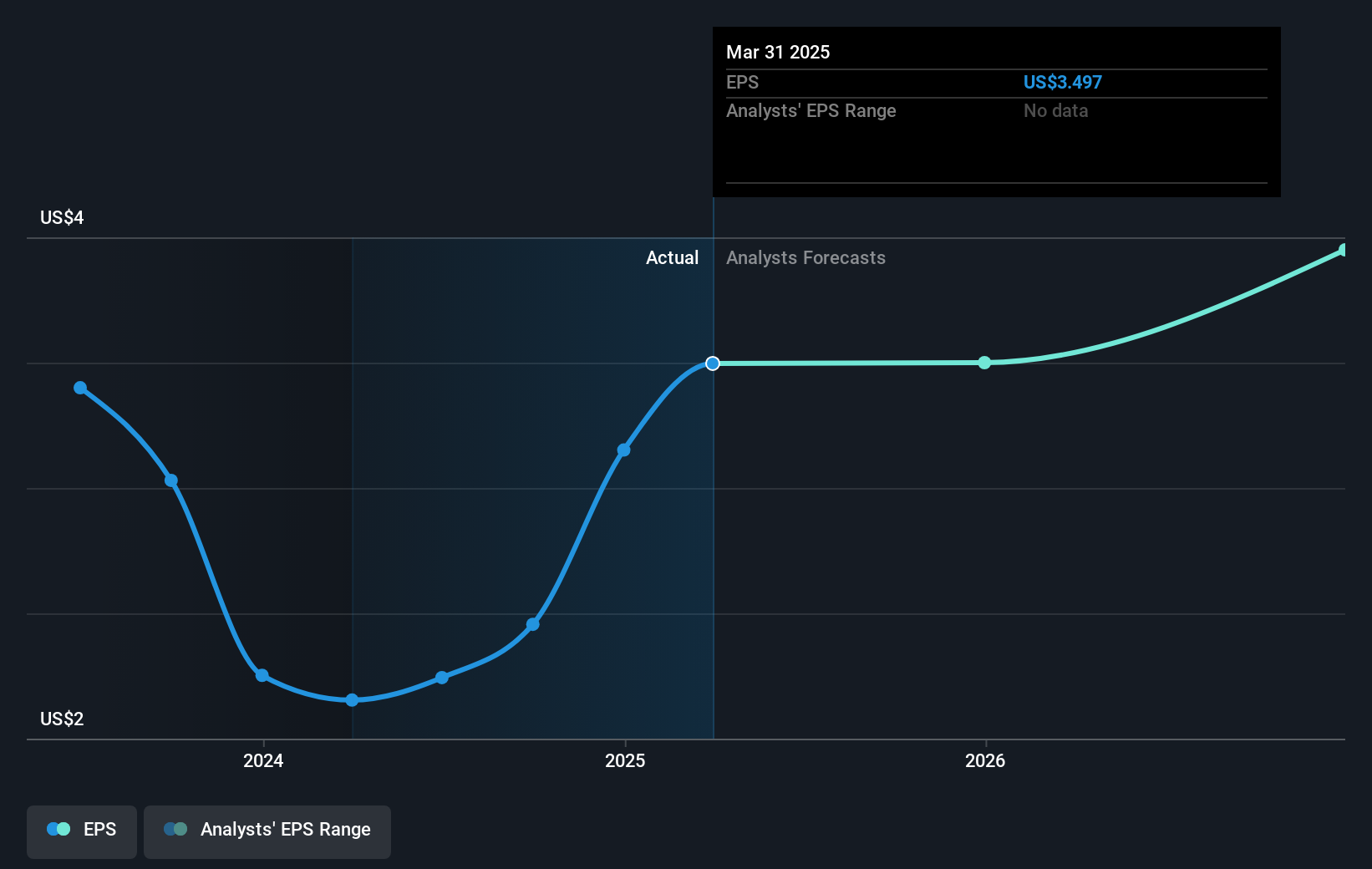Image resolution: width=1372 pixels, height=869 pixels.
Task: Select the Mar 31 2025 EPS data point
Action: [x=713, y=363]
